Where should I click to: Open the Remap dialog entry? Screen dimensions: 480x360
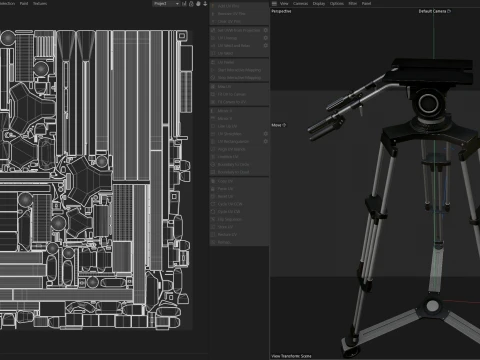[x=239, y=242]
